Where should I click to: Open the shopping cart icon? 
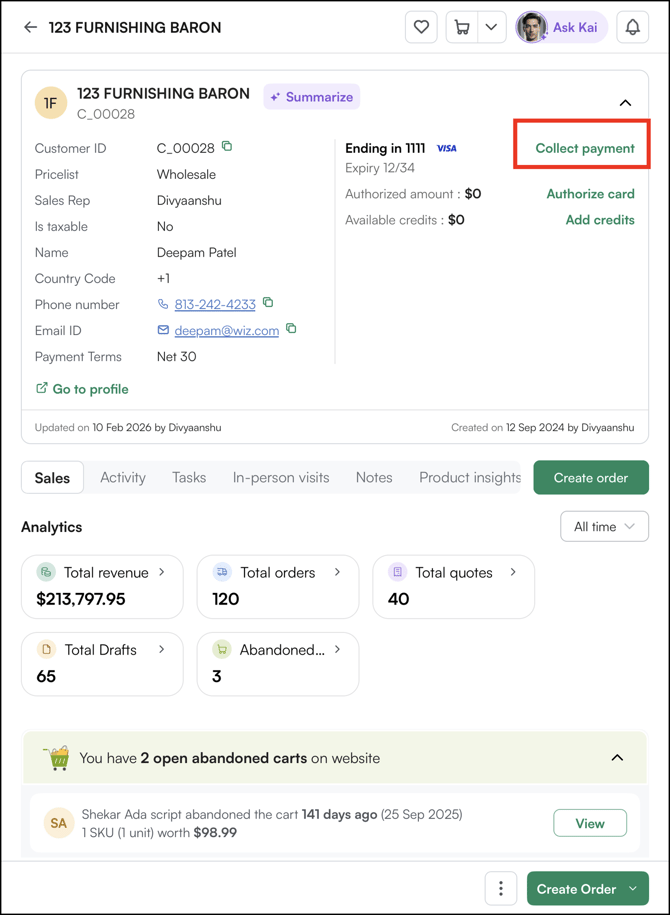462,27
